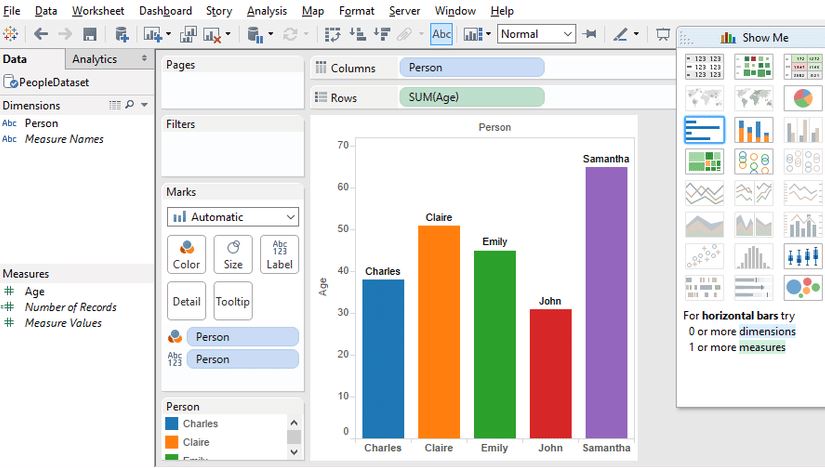The height and width of the screenshot is (468, 825).
Task: Select the box-and-whisker plot in Show Me
Action: click(803, 256)
